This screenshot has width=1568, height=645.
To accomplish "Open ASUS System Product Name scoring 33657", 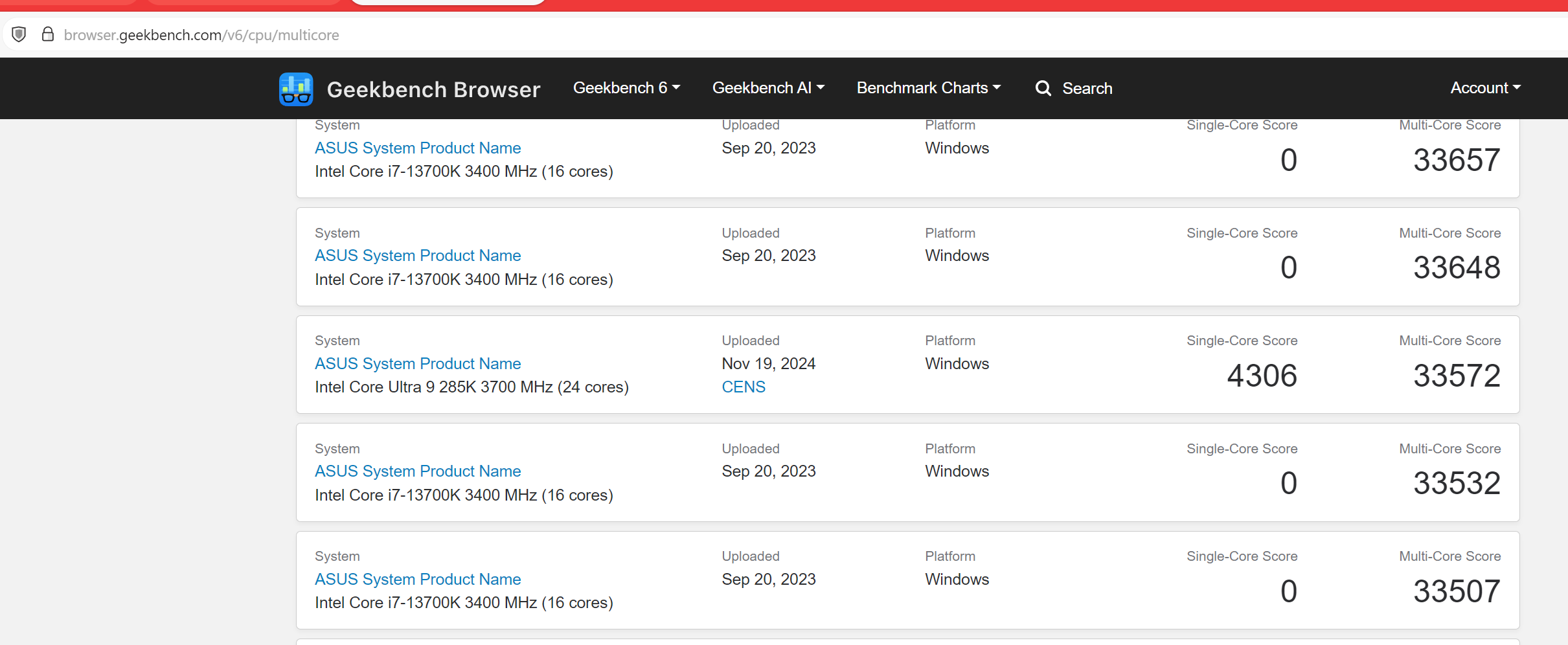I will (x=418, y=148).
